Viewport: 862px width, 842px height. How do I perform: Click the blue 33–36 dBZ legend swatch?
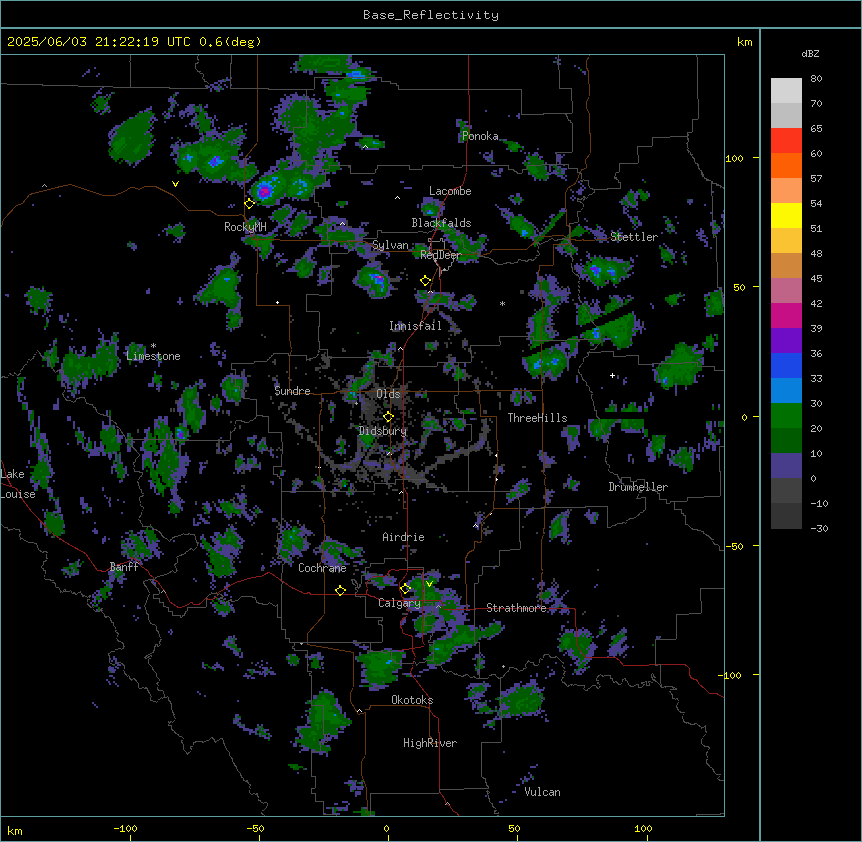click(x=786, y=365)
